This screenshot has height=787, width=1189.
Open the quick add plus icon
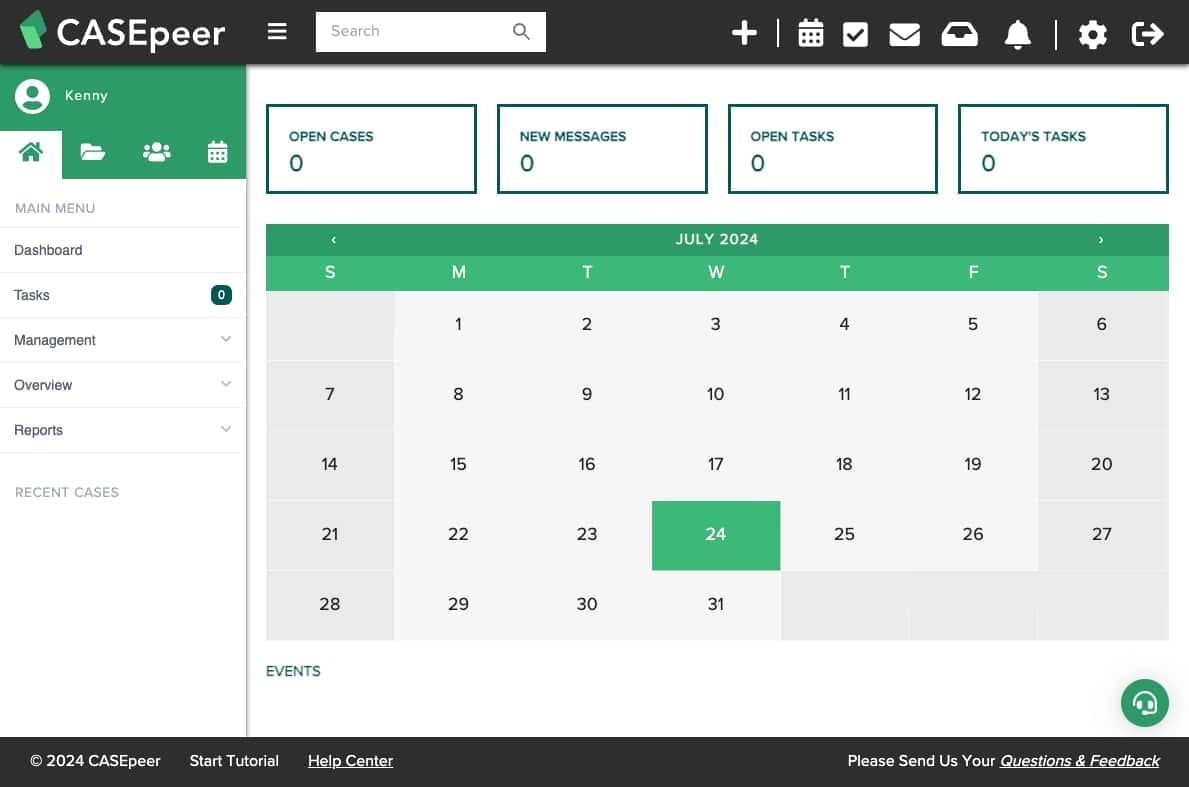click(744, 33)
